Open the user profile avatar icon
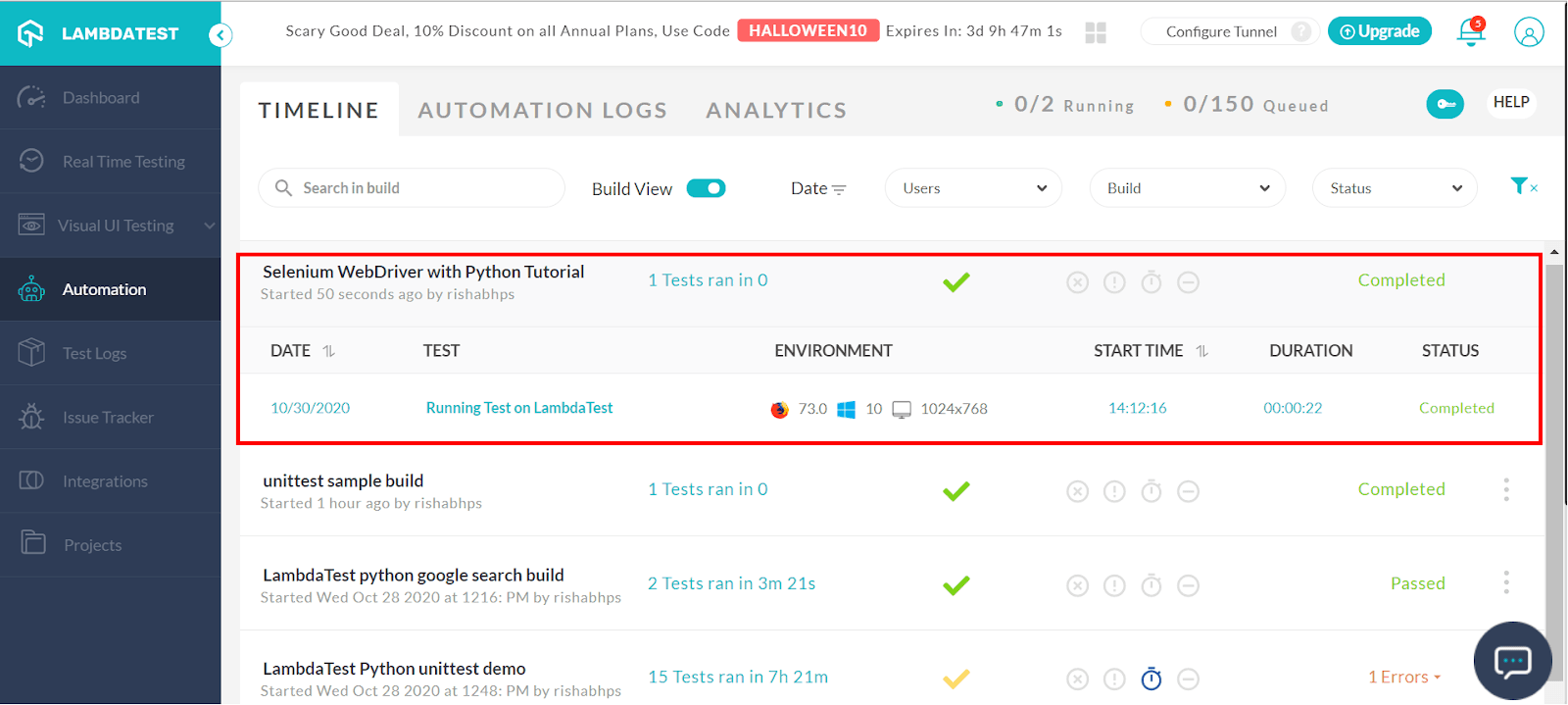The width and height of the screenshot is (1568, 705). pos(1528,32)
